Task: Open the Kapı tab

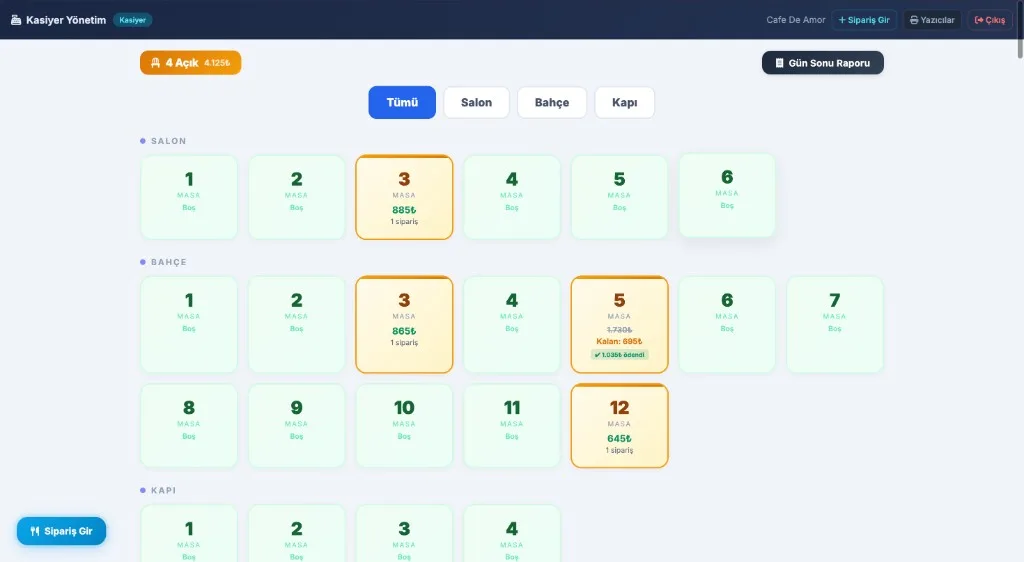Action: (624, 102)
